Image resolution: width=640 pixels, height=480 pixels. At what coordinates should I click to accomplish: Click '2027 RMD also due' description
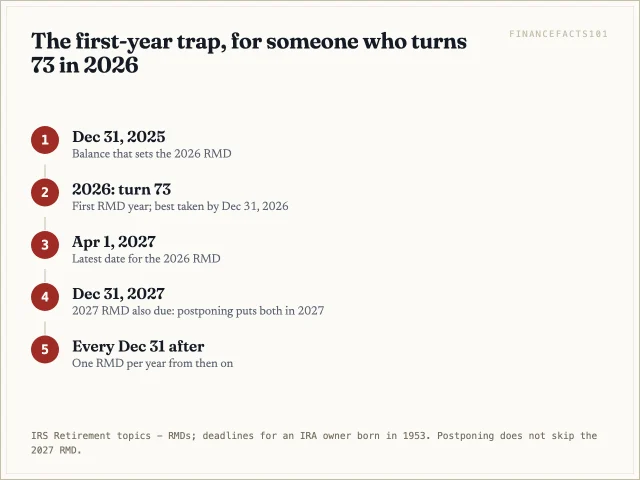click(x=198, y=311)
